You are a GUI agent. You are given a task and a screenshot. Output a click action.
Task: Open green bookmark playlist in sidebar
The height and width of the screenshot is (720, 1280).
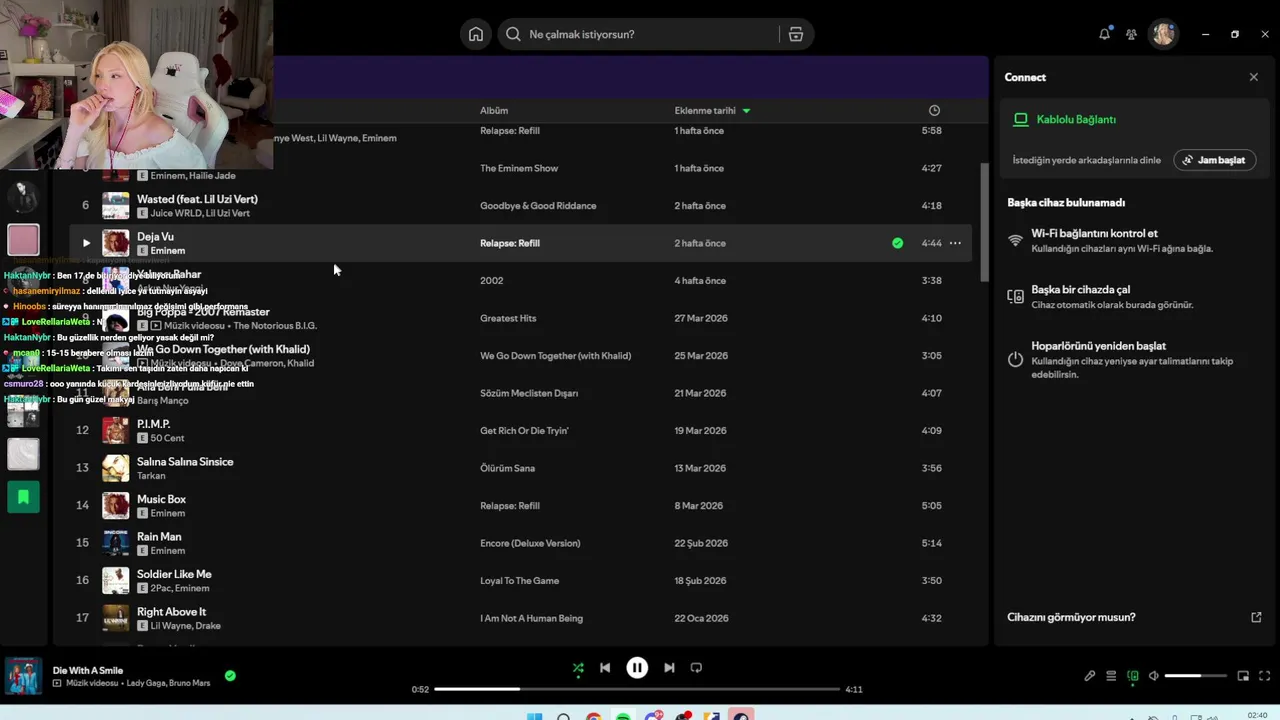coord(23,497)
